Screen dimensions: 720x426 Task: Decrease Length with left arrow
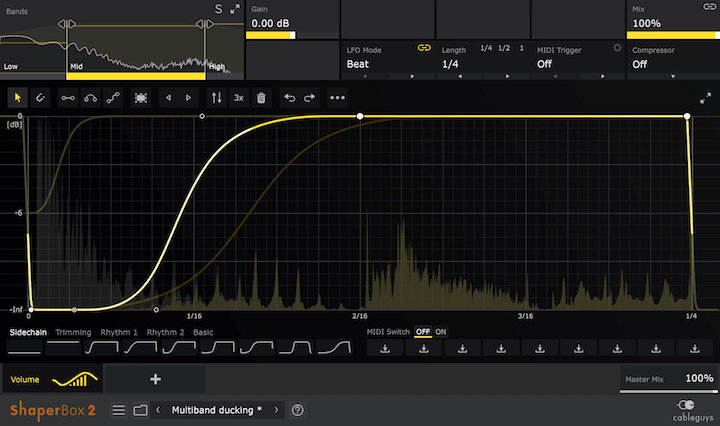coord(460,76)
